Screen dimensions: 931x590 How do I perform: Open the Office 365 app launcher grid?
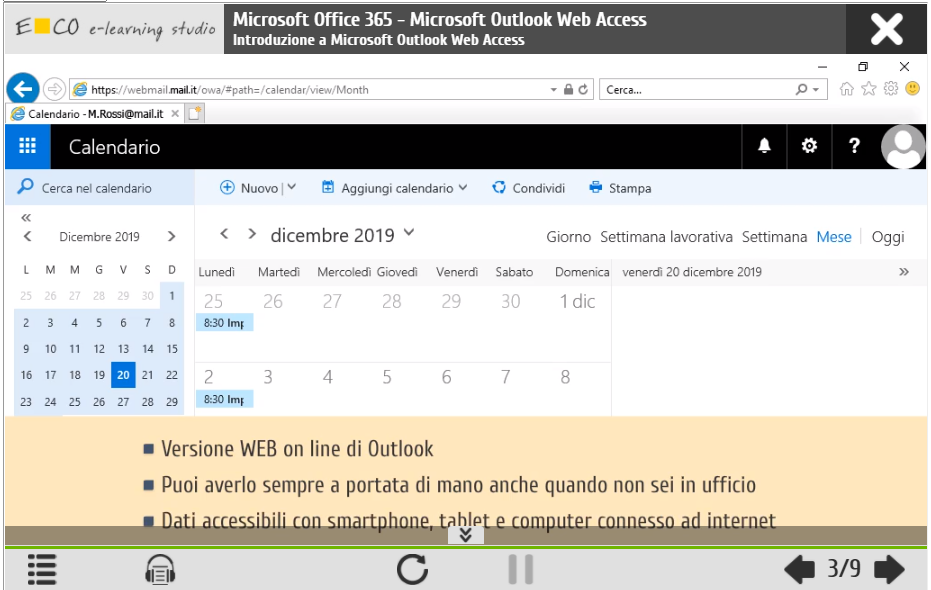(x=27, y=146)
